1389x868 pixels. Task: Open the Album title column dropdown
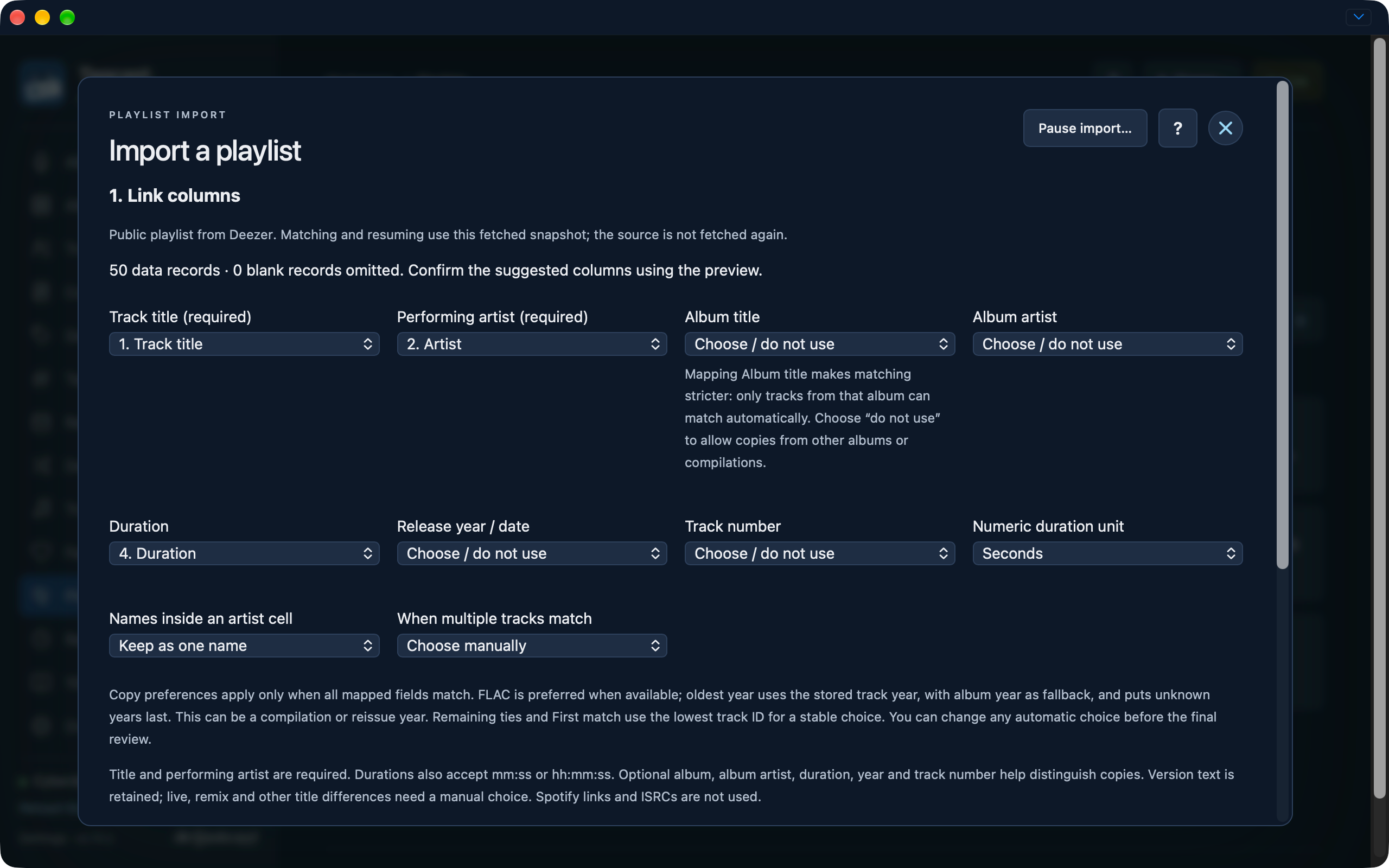(x=820, y=344)
